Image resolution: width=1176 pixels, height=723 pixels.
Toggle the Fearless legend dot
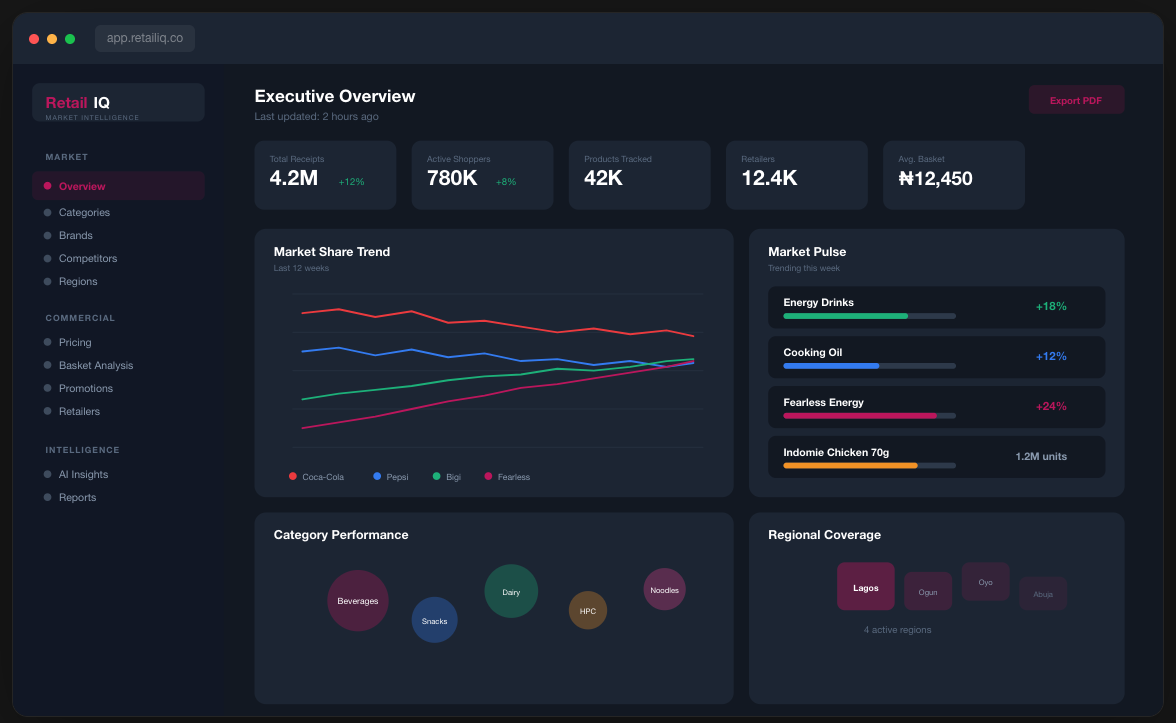[488, 476]
